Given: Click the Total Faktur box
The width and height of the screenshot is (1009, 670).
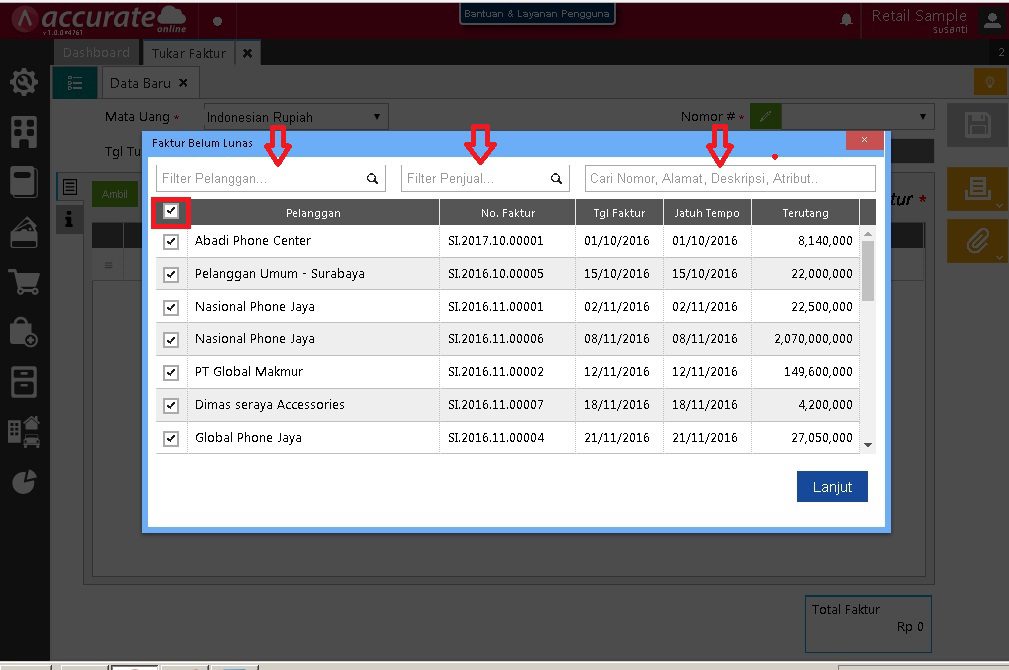Looking at the screenshot, I should click(868, 624).
